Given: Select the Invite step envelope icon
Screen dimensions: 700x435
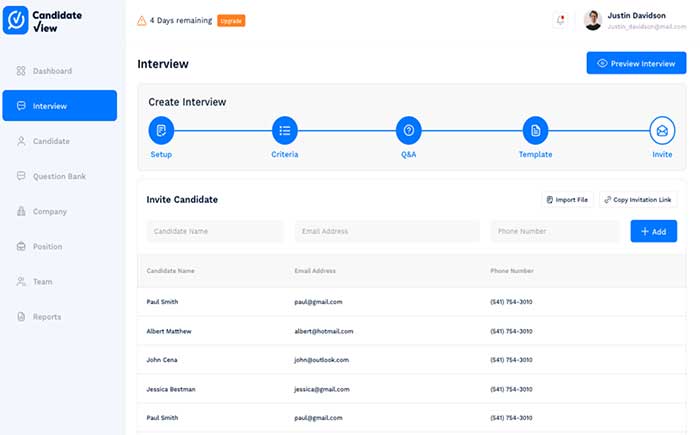Looking at the screenshot, I should pos(662,130).
